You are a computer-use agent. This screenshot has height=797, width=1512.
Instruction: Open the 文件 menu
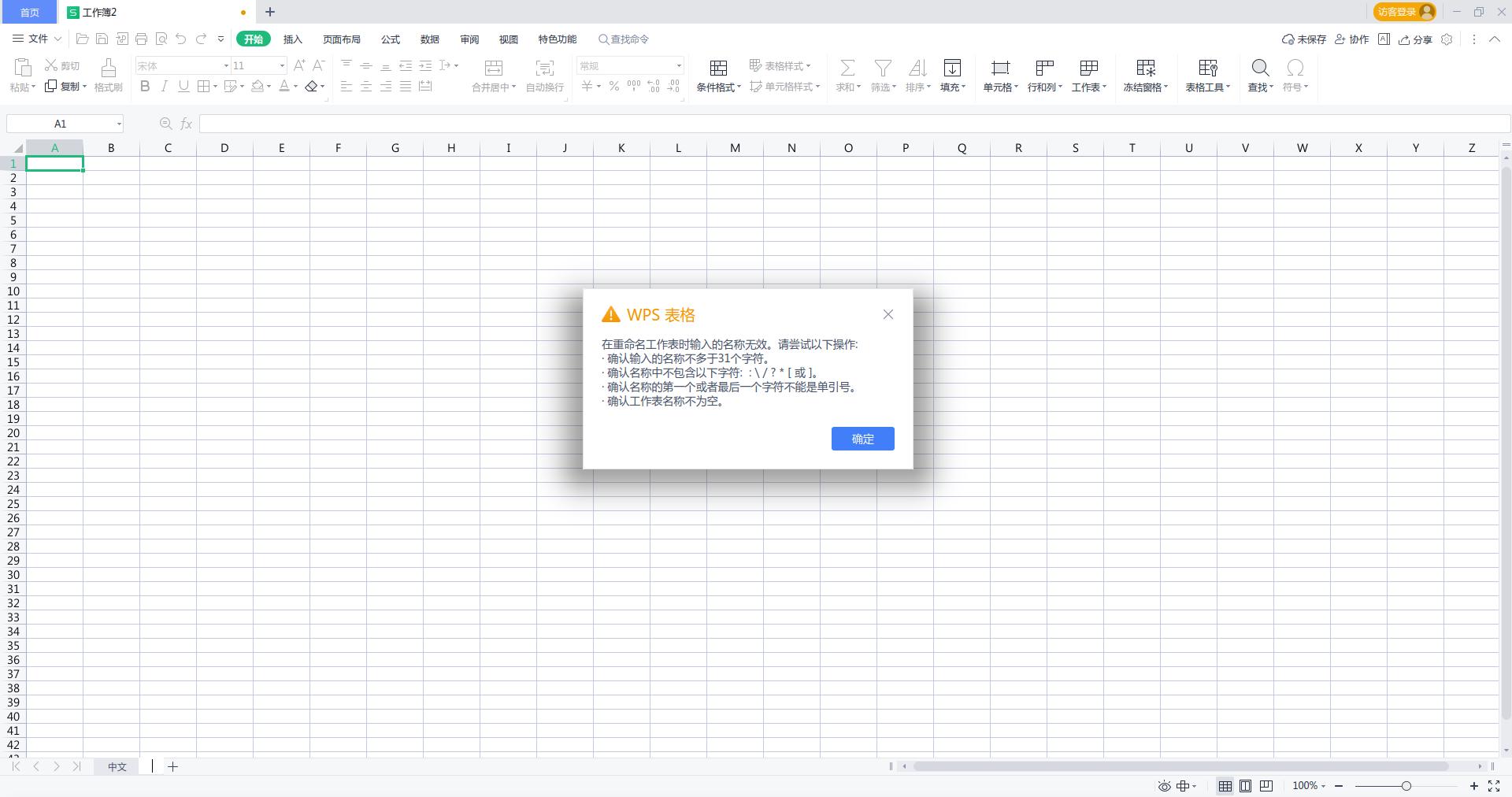[36, 39]
